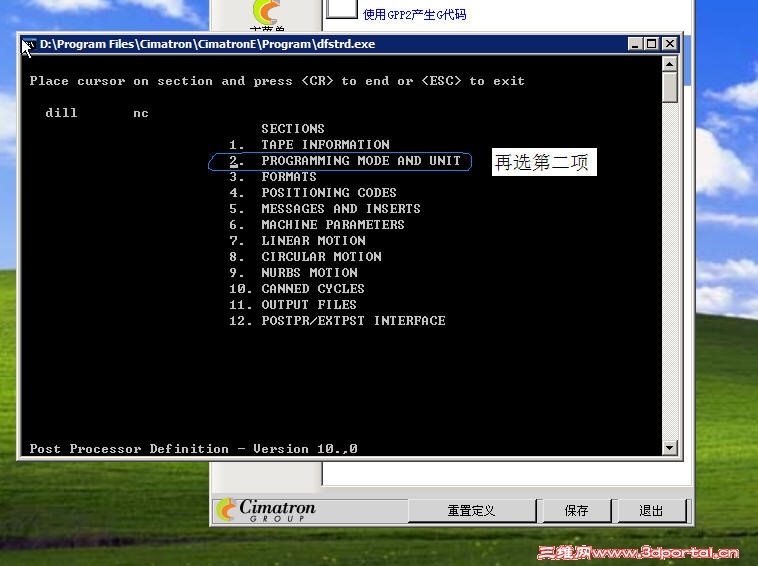Select section 8 CIRCULAR MOTION

(305, 256)
